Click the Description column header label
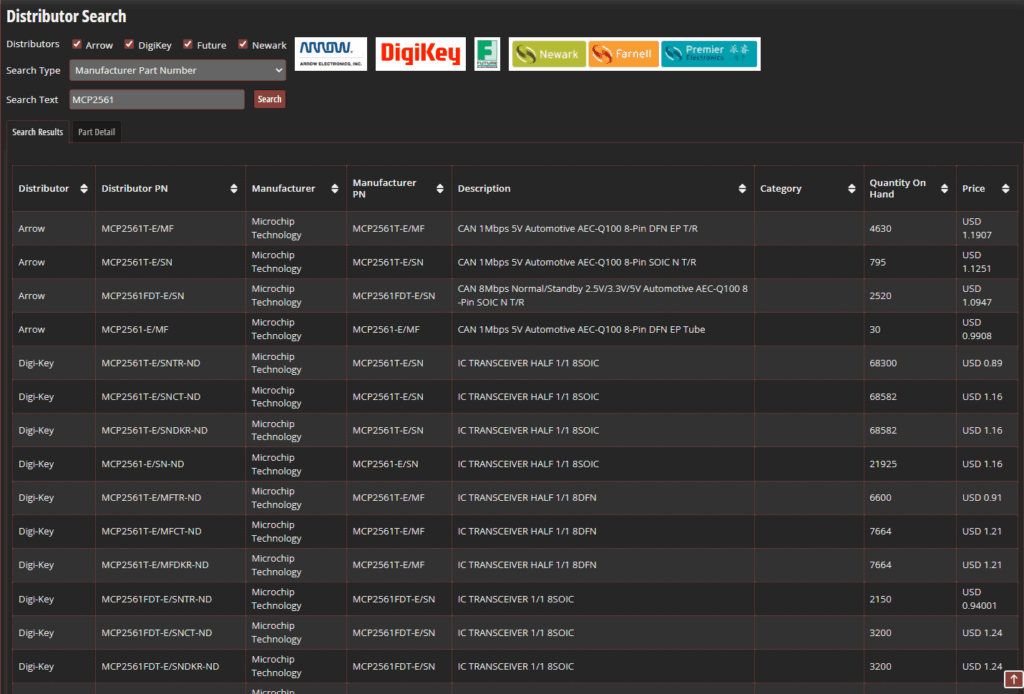This screenshot has width=1024, height=694. pos(484,189)
